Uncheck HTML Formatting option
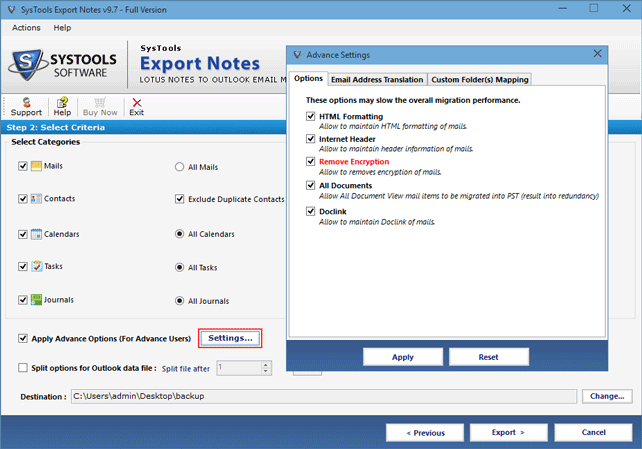642x449 pixels. [310, 116]
